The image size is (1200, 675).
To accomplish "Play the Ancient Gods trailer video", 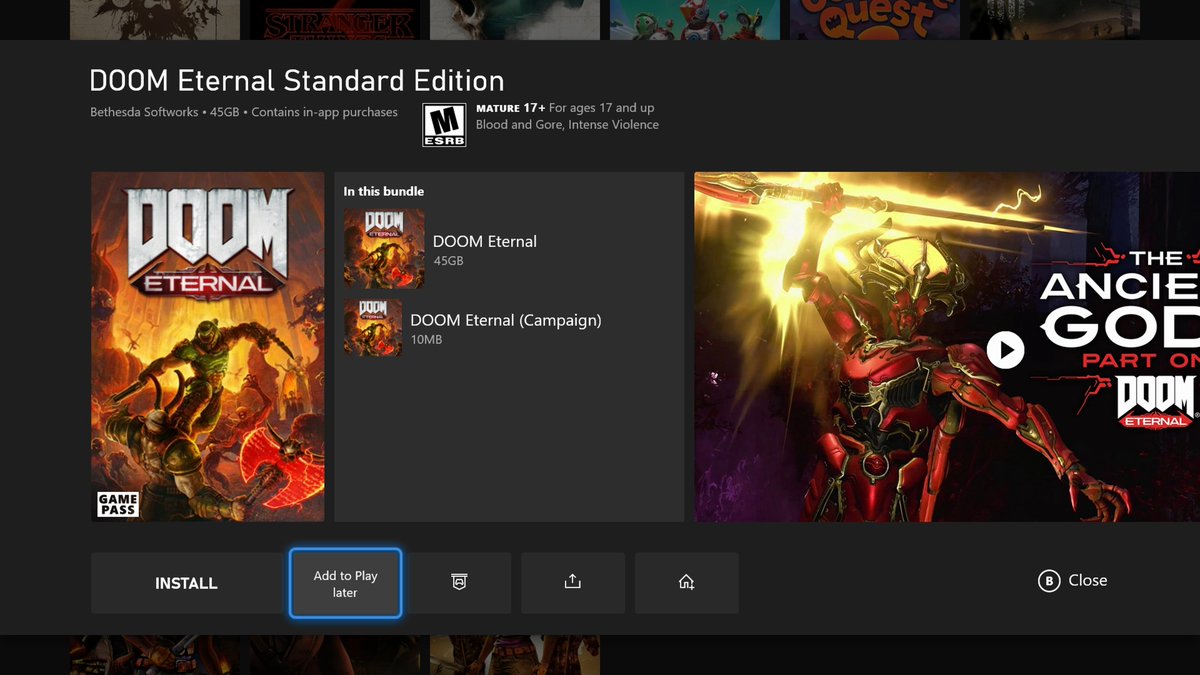I will pyautogui.click(x=1005, y=350).
